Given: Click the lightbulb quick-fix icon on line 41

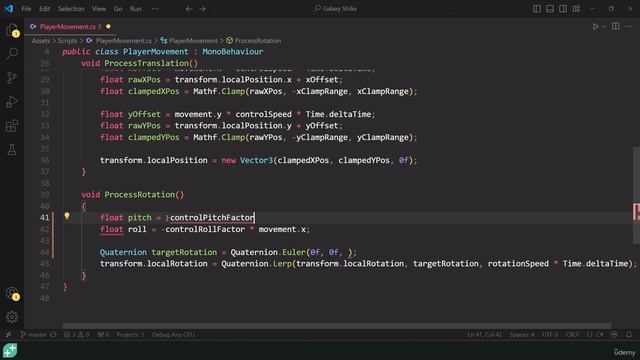Looking at the screenshot, I should point(67,216).
